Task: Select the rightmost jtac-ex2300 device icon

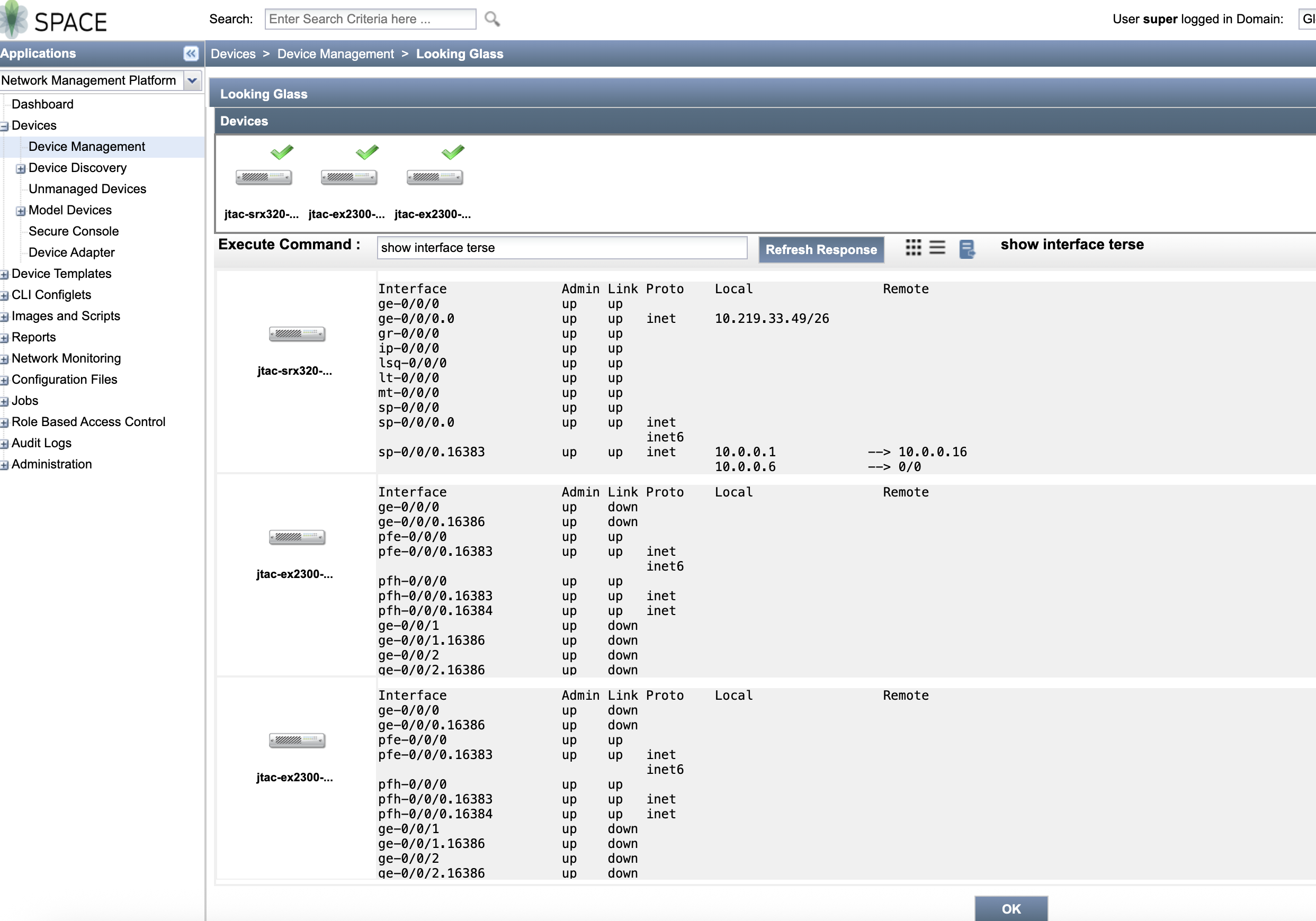Action: tap(434, 177)
